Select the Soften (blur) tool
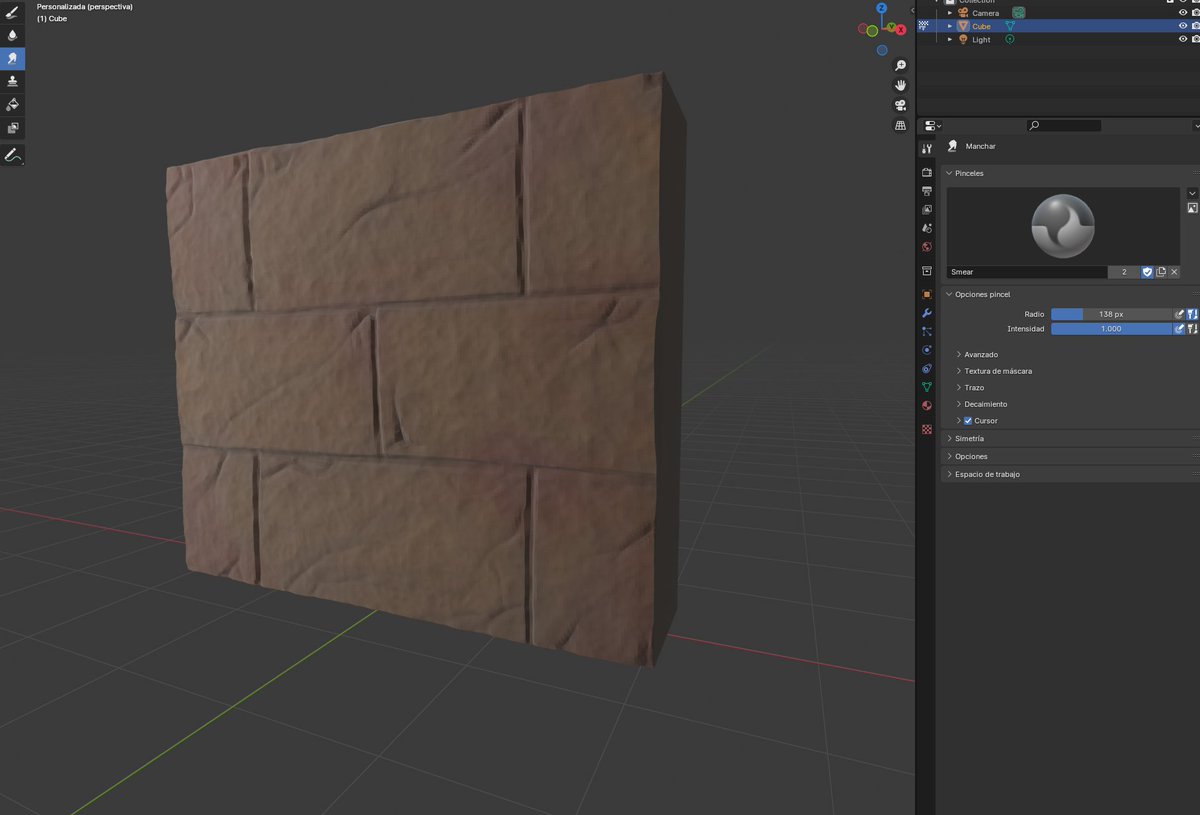 pos(13,35)
